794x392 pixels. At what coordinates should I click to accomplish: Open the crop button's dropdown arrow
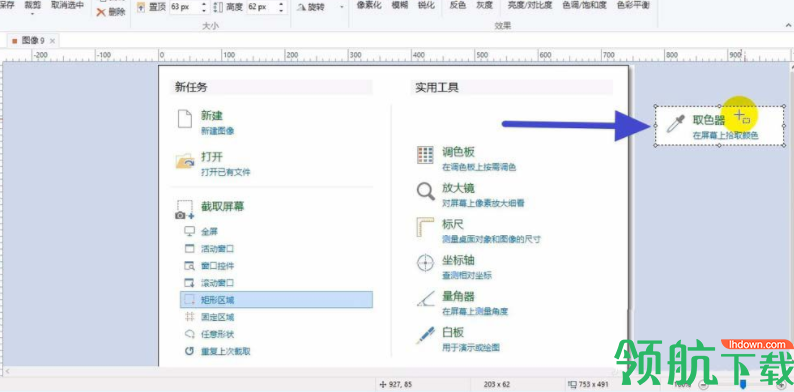coord(32,14)
